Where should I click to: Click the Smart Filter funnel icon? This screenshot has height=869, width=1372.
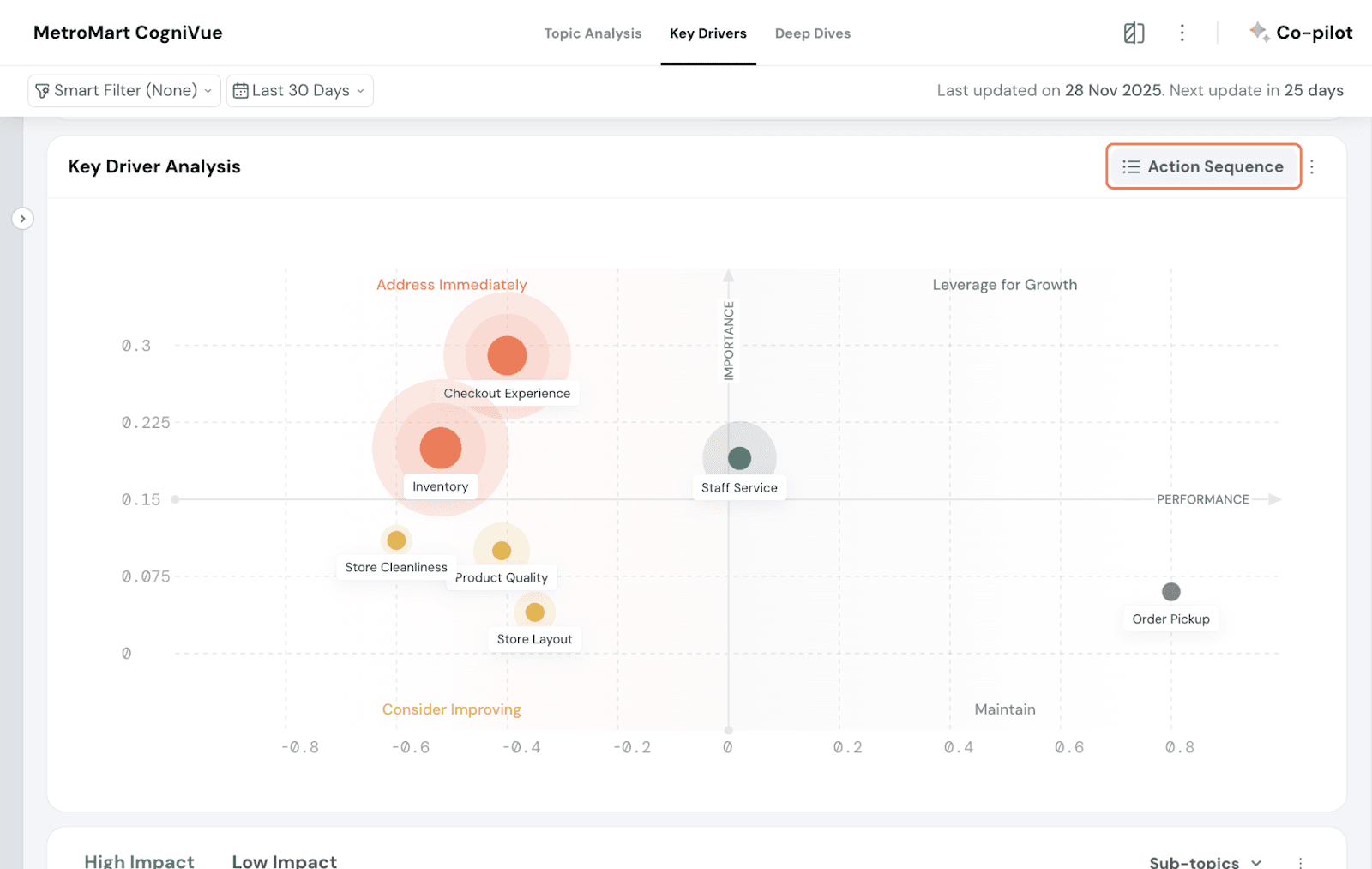pos(42,91)
